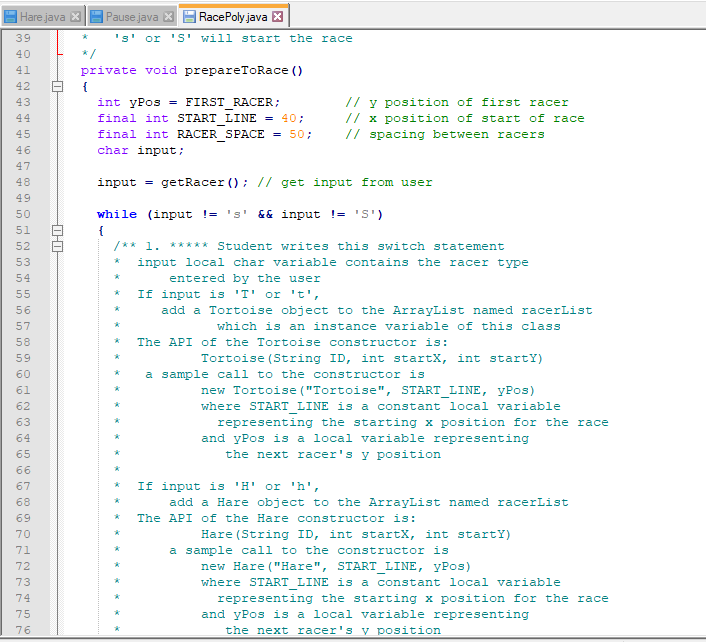Viewport: 706px width, 642px height.
Task: Collapse the comment block fold at line 52
Action: [x=57, y=246]
